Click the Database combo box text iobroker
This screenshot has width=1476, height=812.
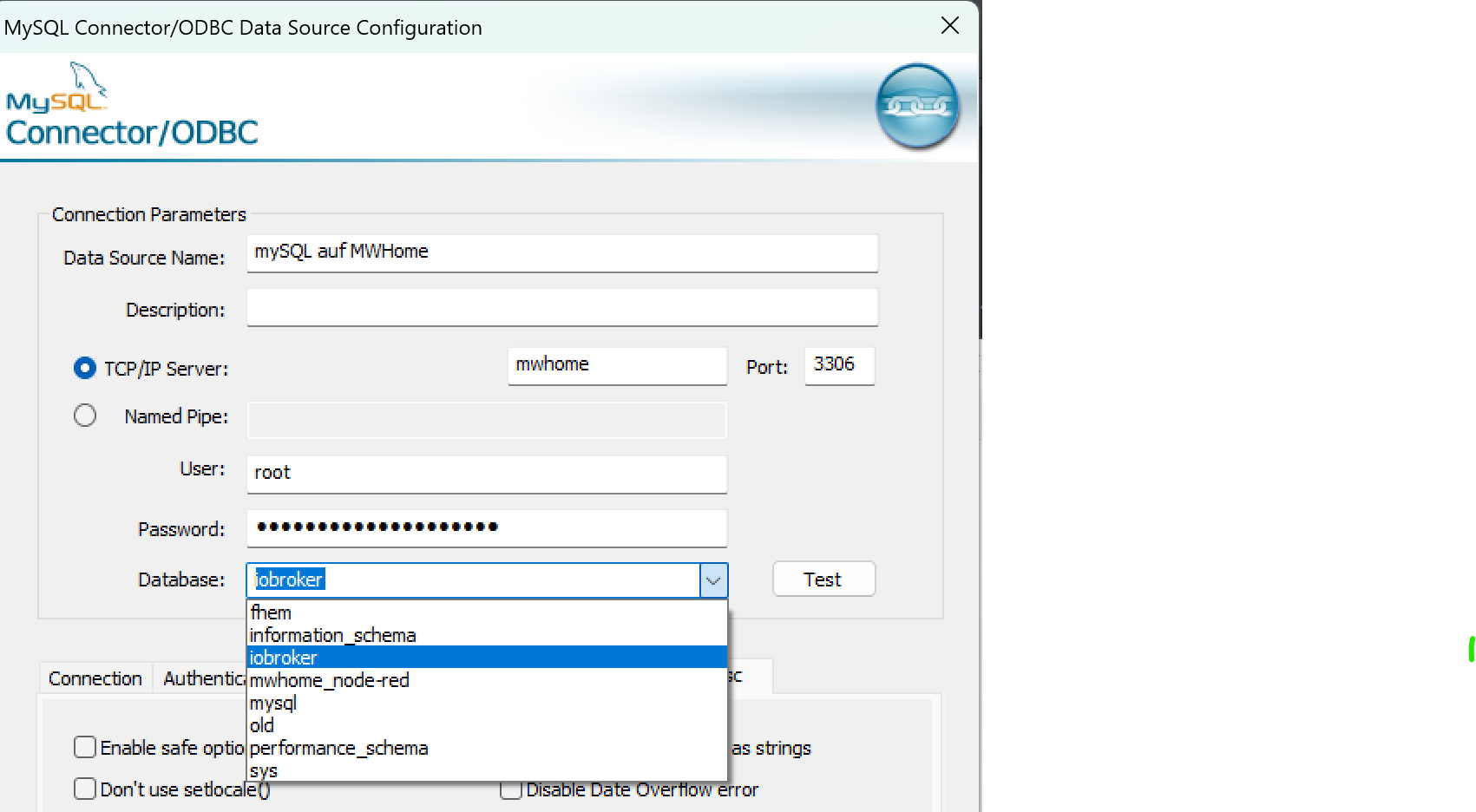tap(289, 580)
